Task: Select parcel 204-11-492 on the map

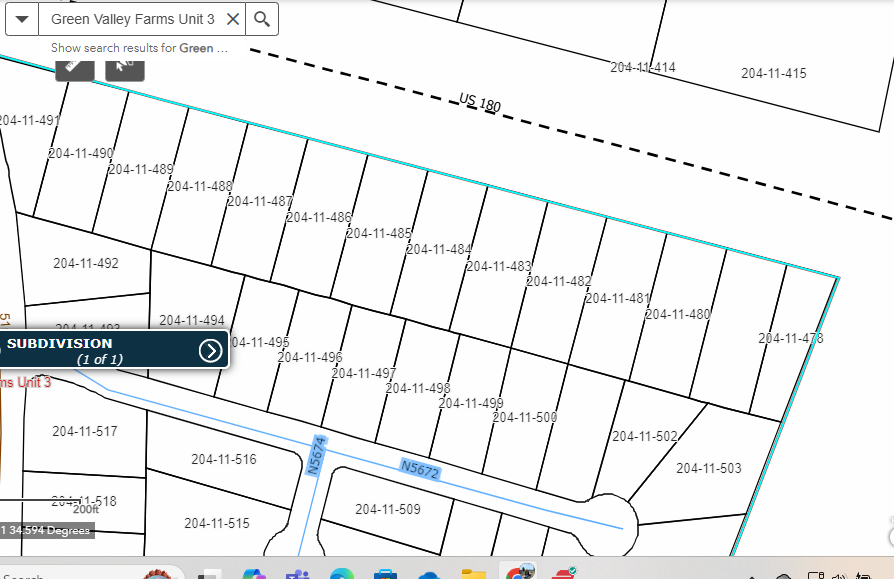Action: tap(86, 264)
